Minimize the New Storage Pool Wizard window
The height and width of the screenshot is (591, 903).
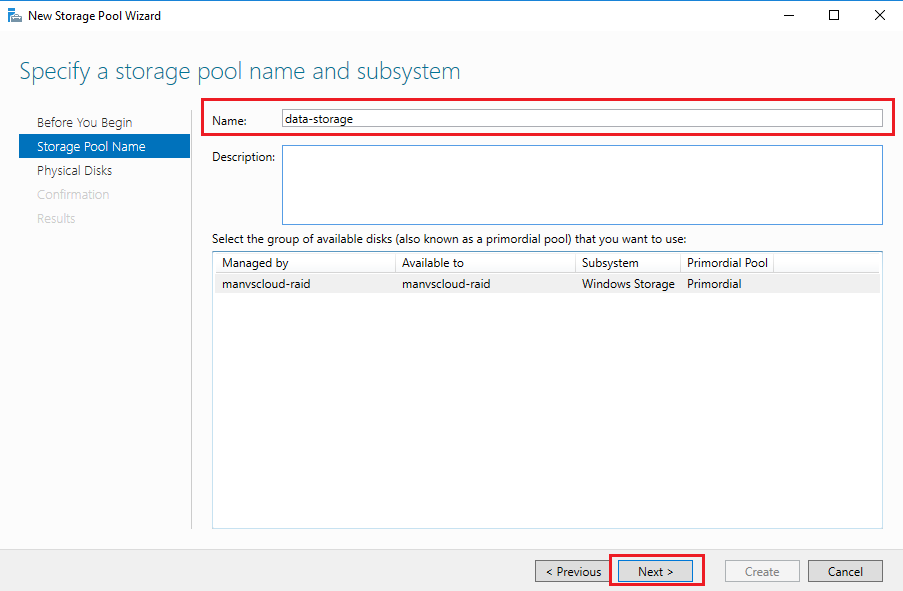(789, 16)
